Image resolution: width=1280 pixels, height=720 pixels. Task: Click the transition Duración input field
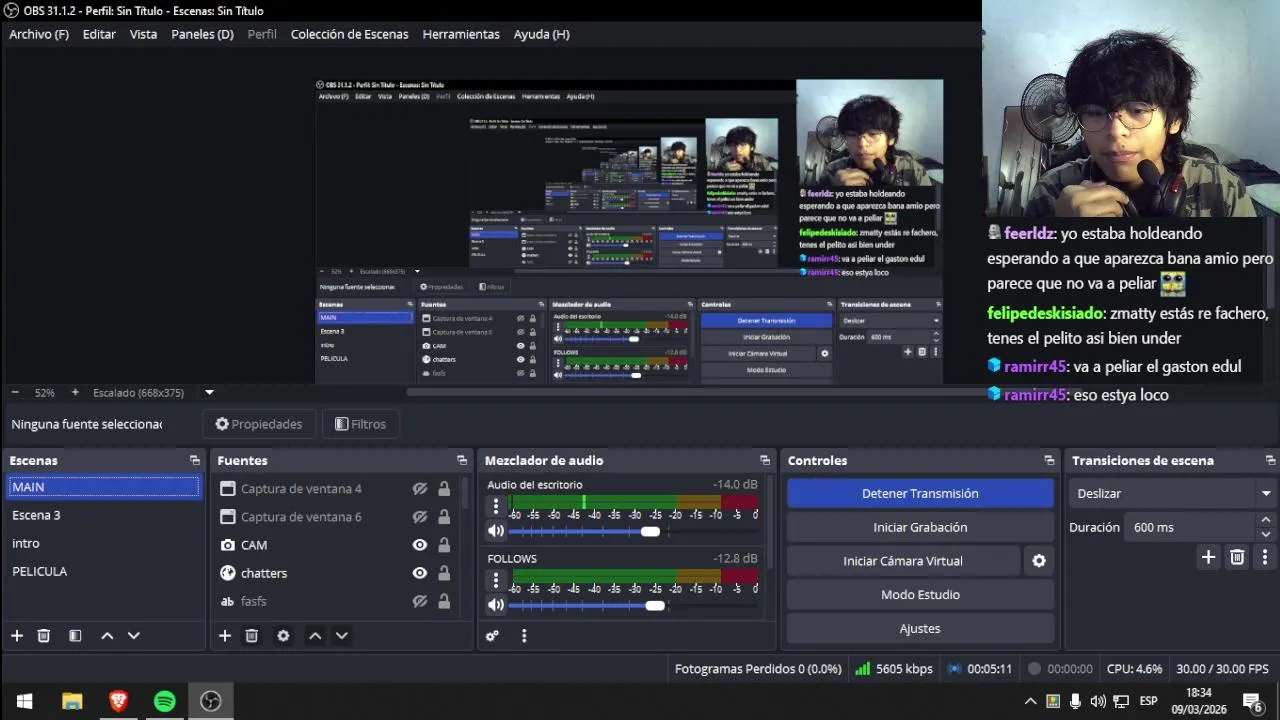pos(1189,527)
